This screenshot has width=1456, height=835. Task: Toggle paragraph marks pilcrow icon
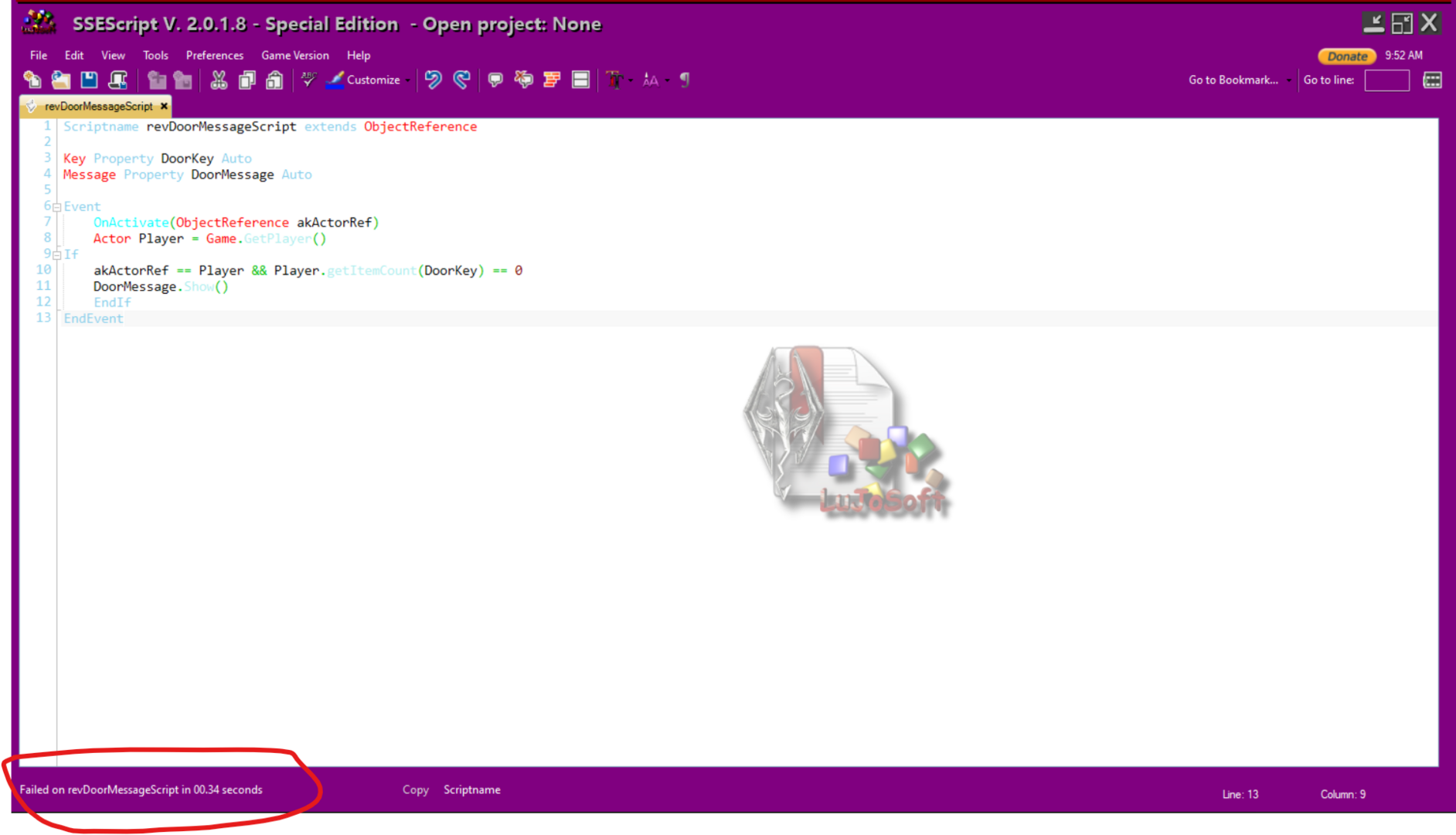tap(685, 80)
